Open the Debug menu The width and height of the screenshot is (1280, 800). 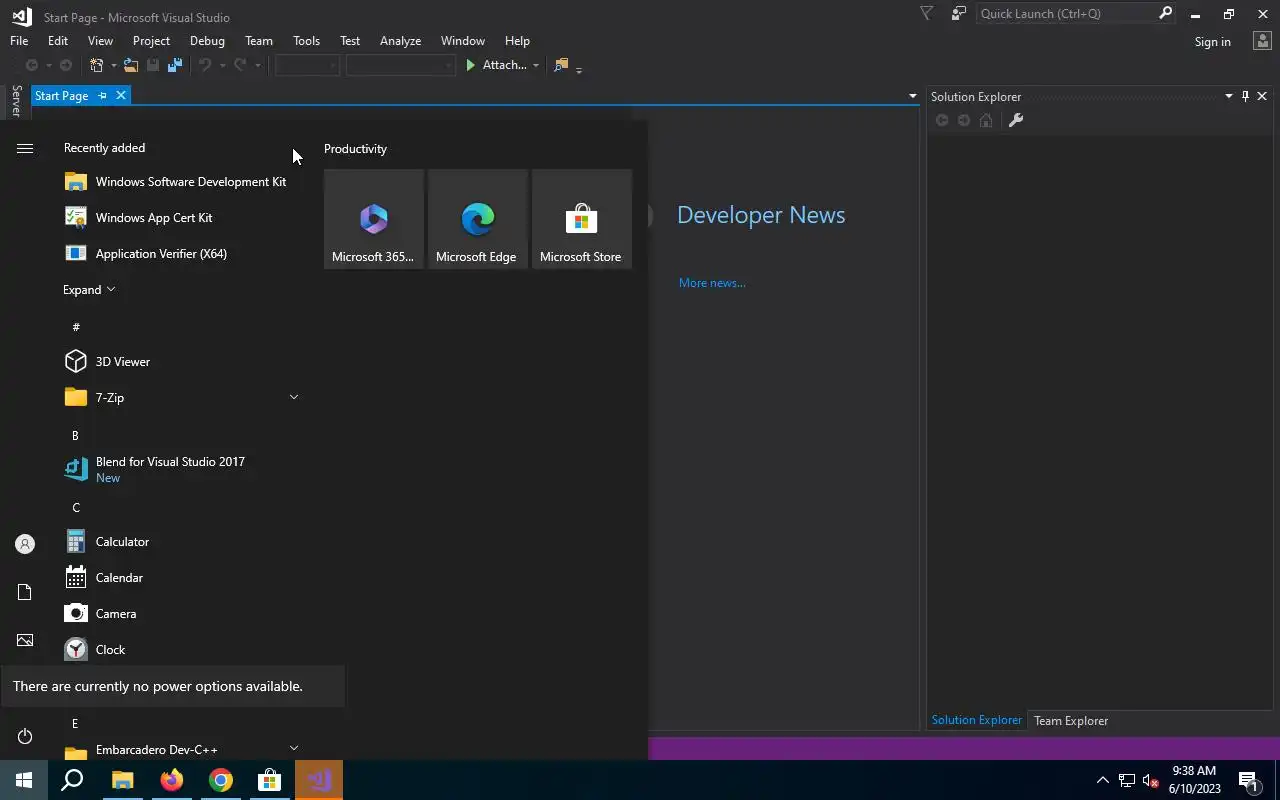(207, 41)
